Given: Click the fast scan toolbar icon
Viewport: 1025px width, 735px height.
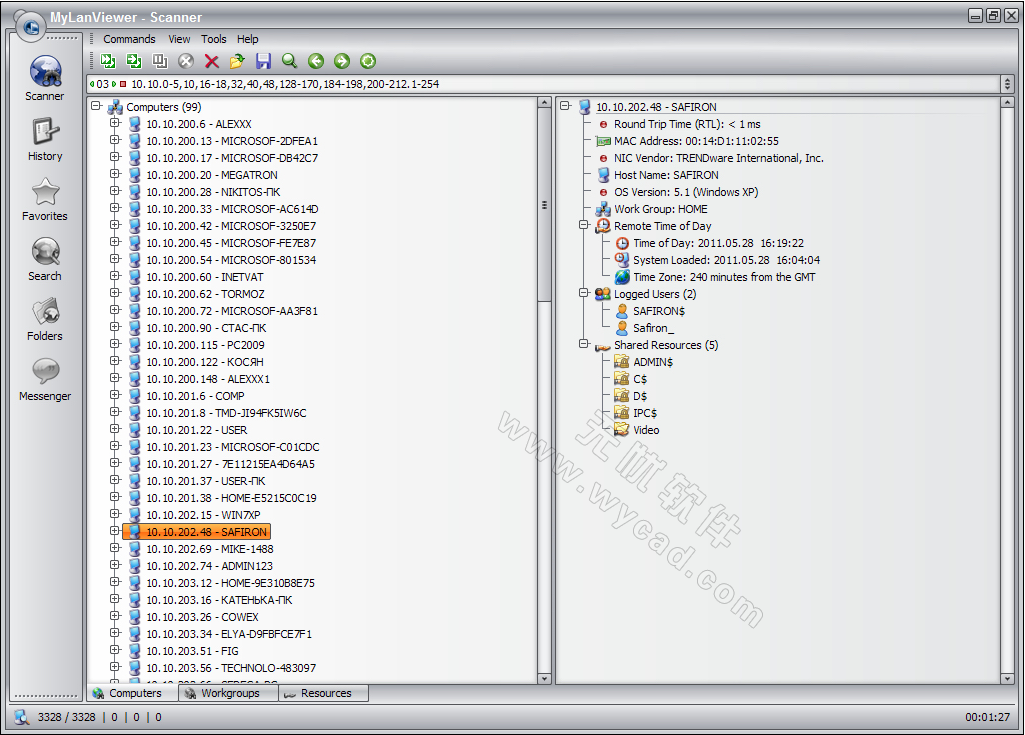Looking at the screenshot, I should coord(108,61).
